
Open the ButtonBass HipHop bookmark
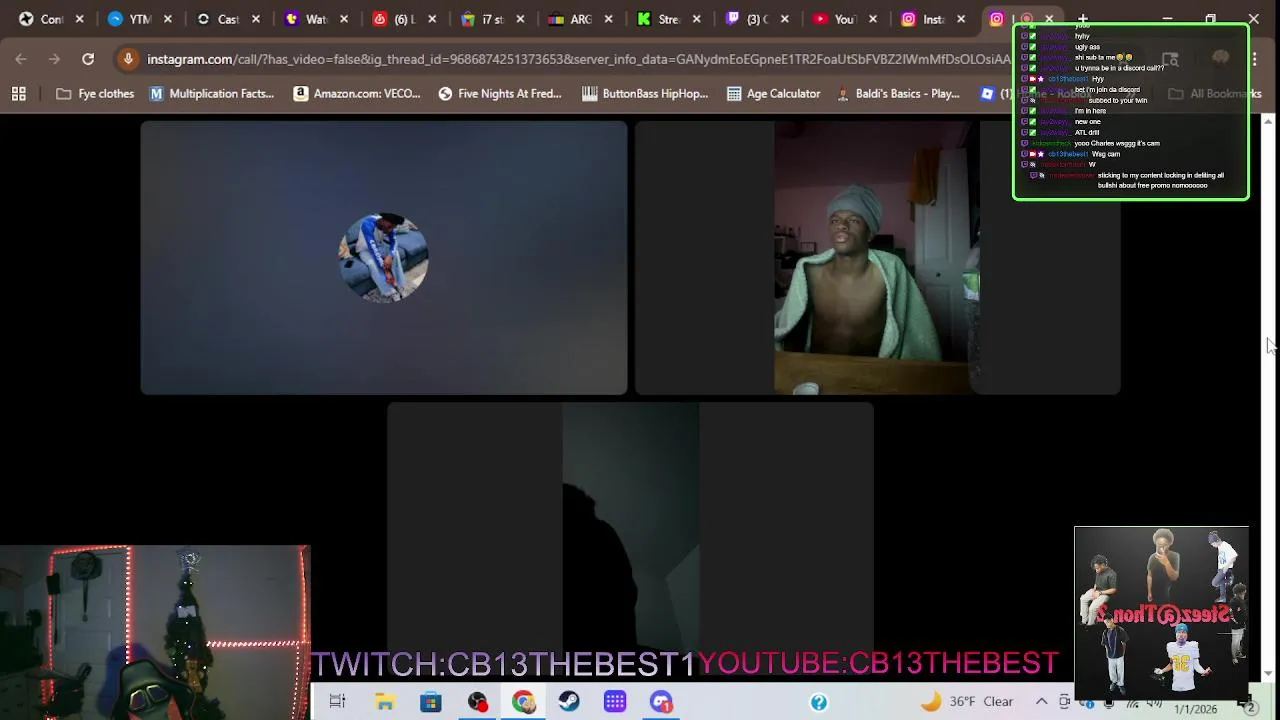[x=644, y=93]
